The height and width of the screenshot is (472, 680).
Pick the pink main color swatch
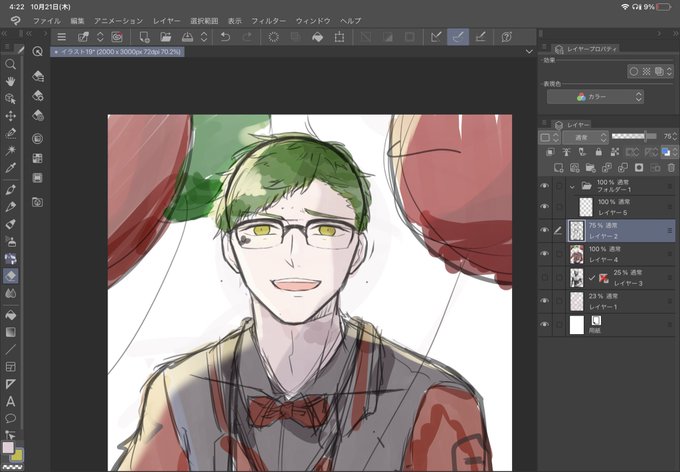pos(8,447)
